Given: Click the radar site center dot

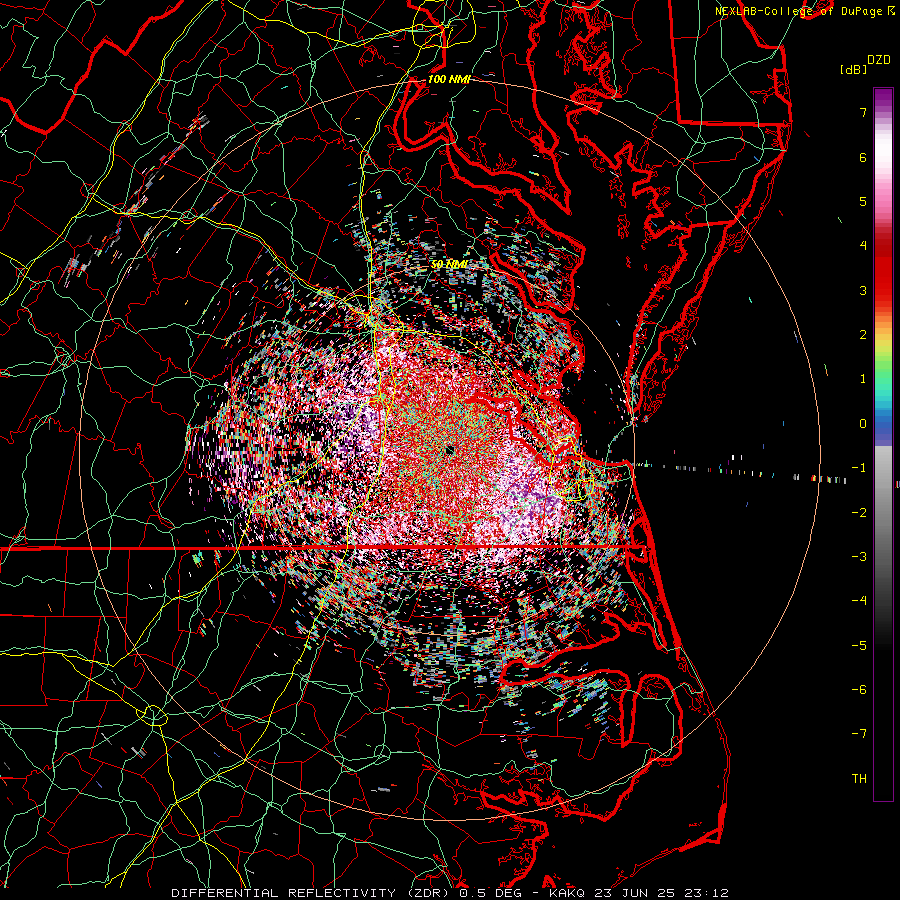Looking at the screenshot, I should (x=449, y=450).
